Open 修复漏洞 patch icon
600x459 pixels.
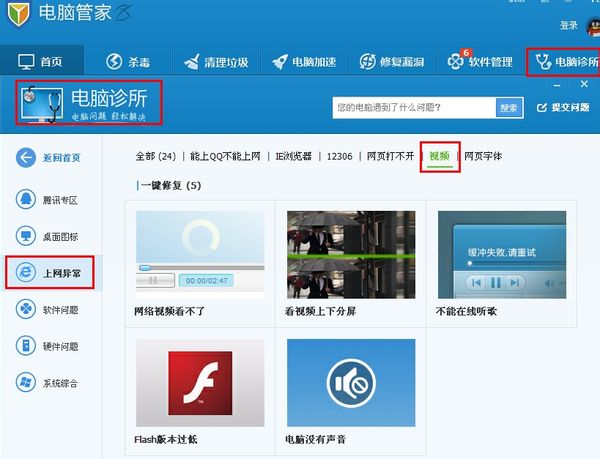[x=368, y=62]
